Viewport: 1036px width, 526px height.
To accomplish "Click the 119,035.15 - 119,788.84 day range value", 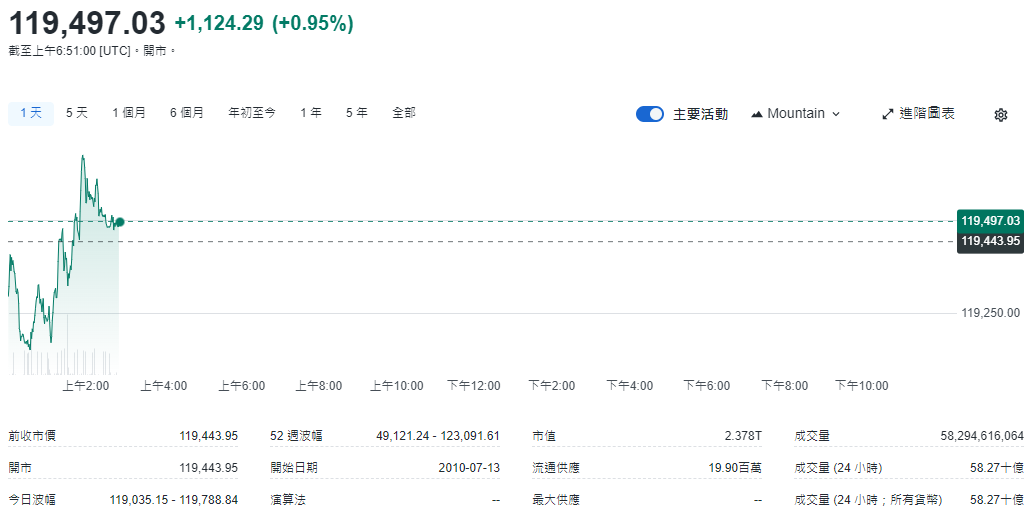I will tap(174, 500).
